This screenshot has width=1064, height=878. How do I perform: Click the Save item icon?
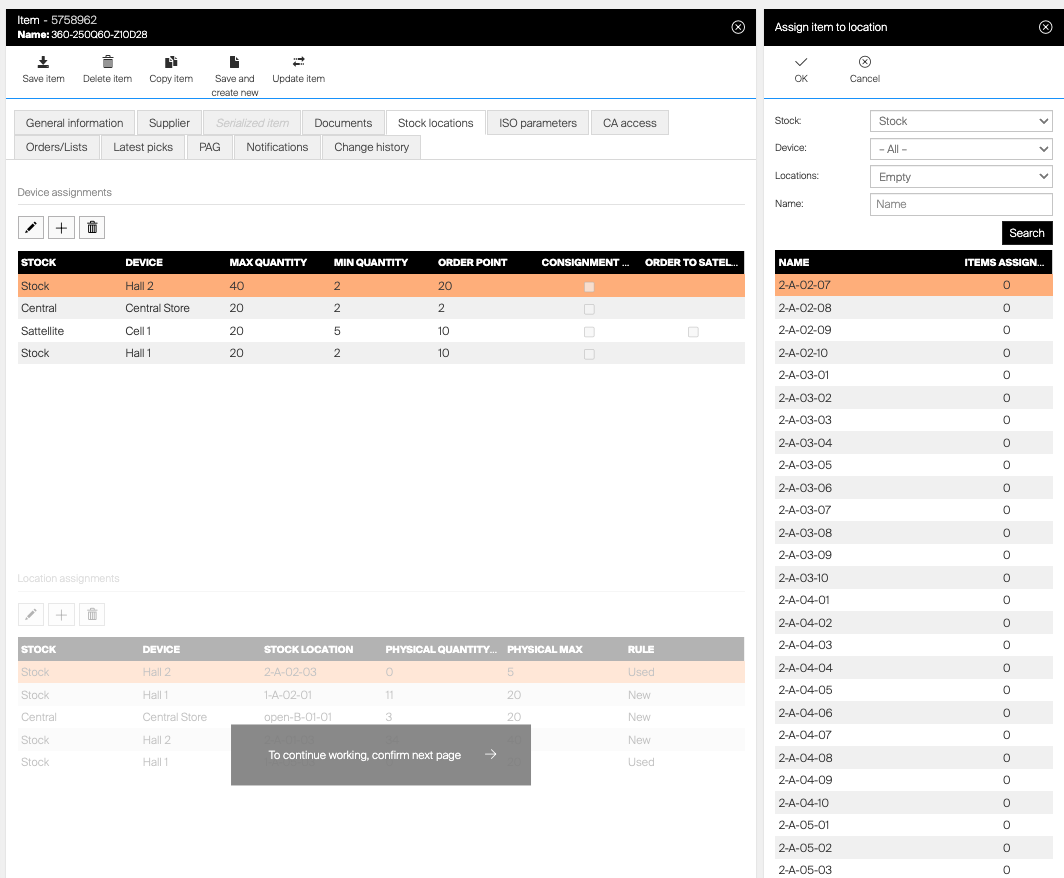[x=43, y=62]
